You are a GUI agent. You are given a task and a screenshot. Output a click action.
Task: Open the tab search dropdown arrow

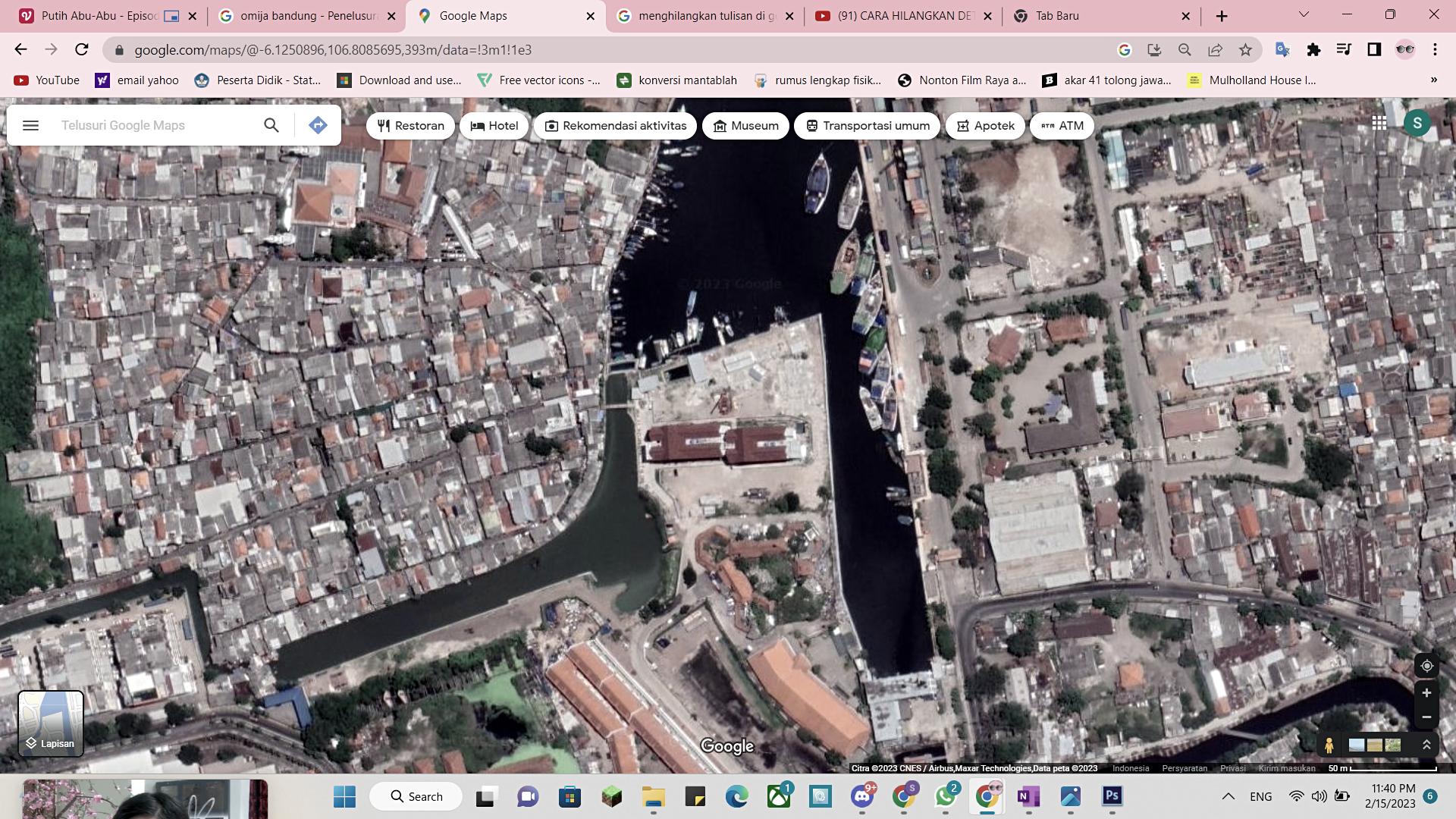(x=1304, y=15)
